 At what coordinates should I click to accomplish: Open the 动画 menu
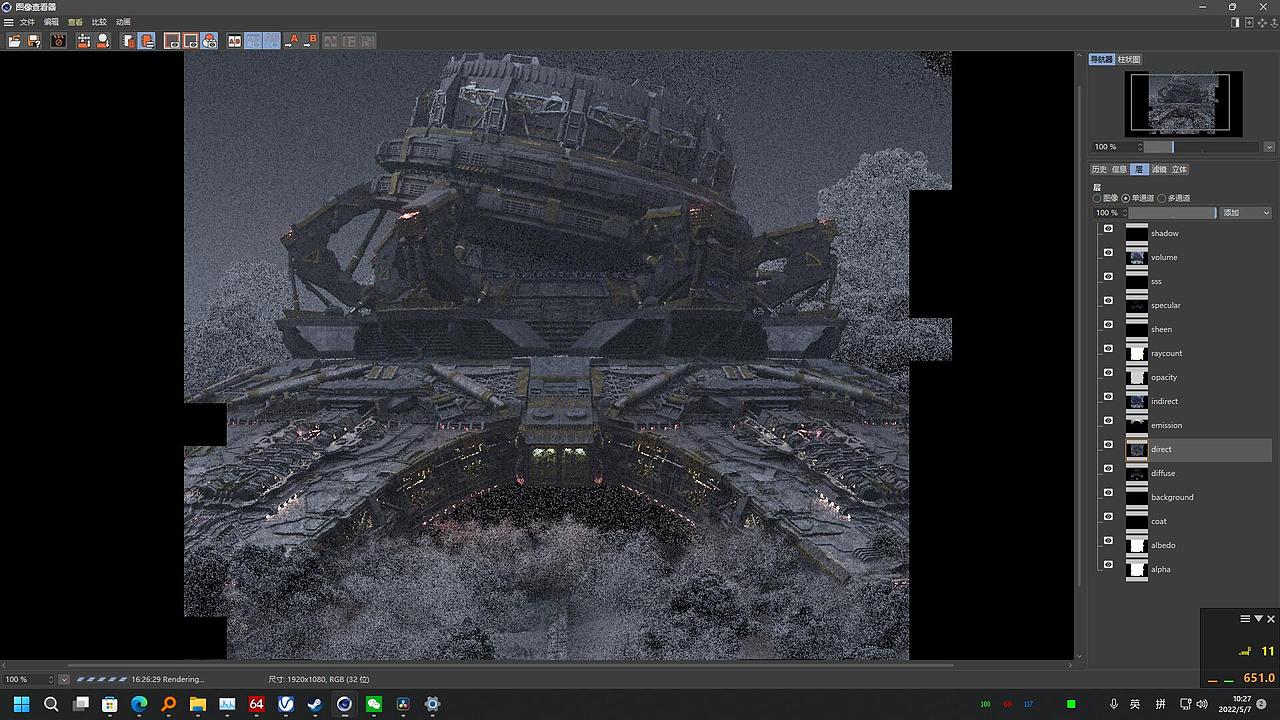click(123, 22)
